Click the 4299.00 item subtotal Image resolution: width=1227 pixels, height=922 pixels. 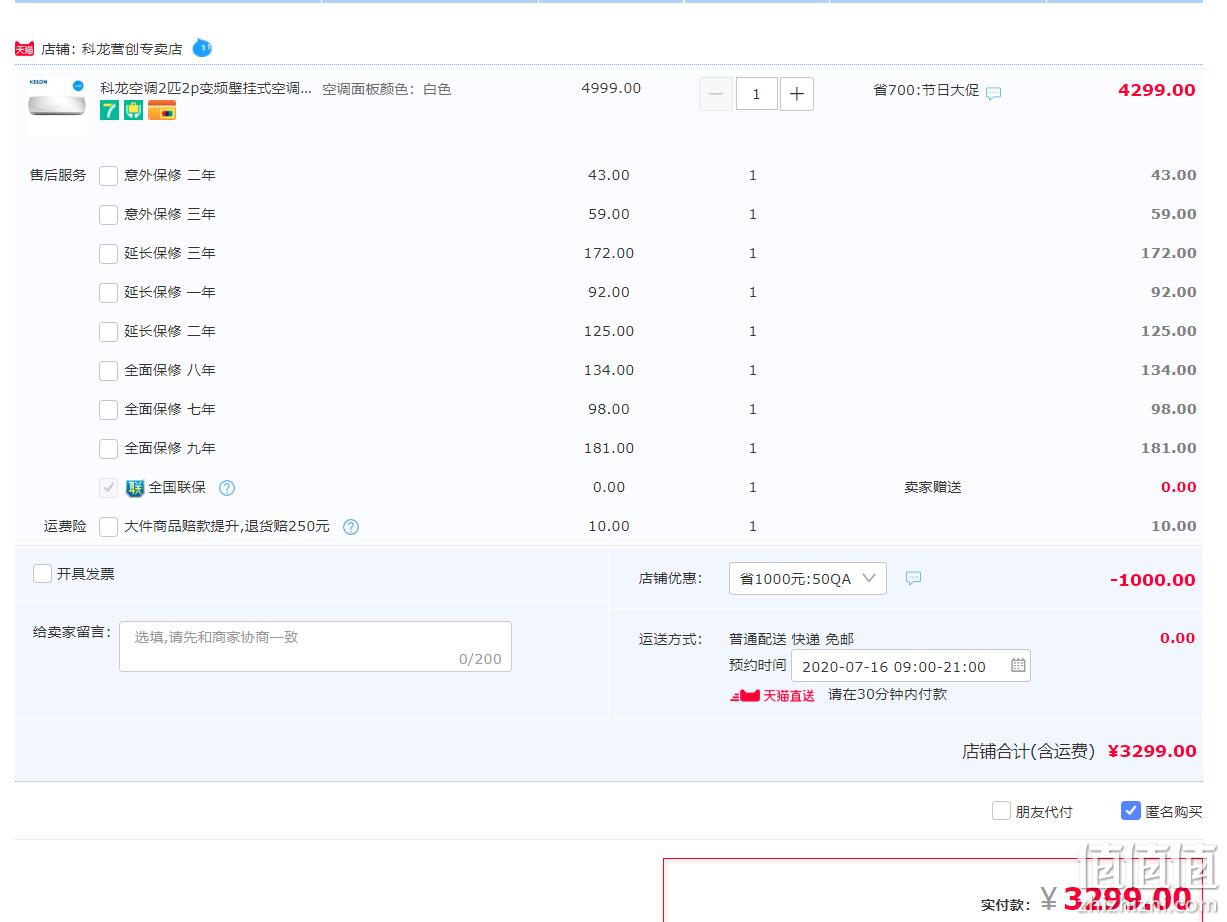tap(1157, 90)
